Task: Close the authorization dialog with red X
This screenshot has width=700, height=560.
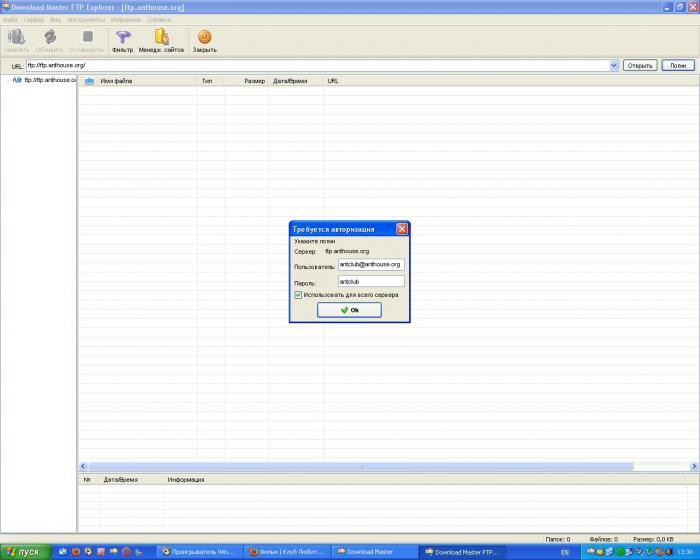Action: tap(402, 229)
